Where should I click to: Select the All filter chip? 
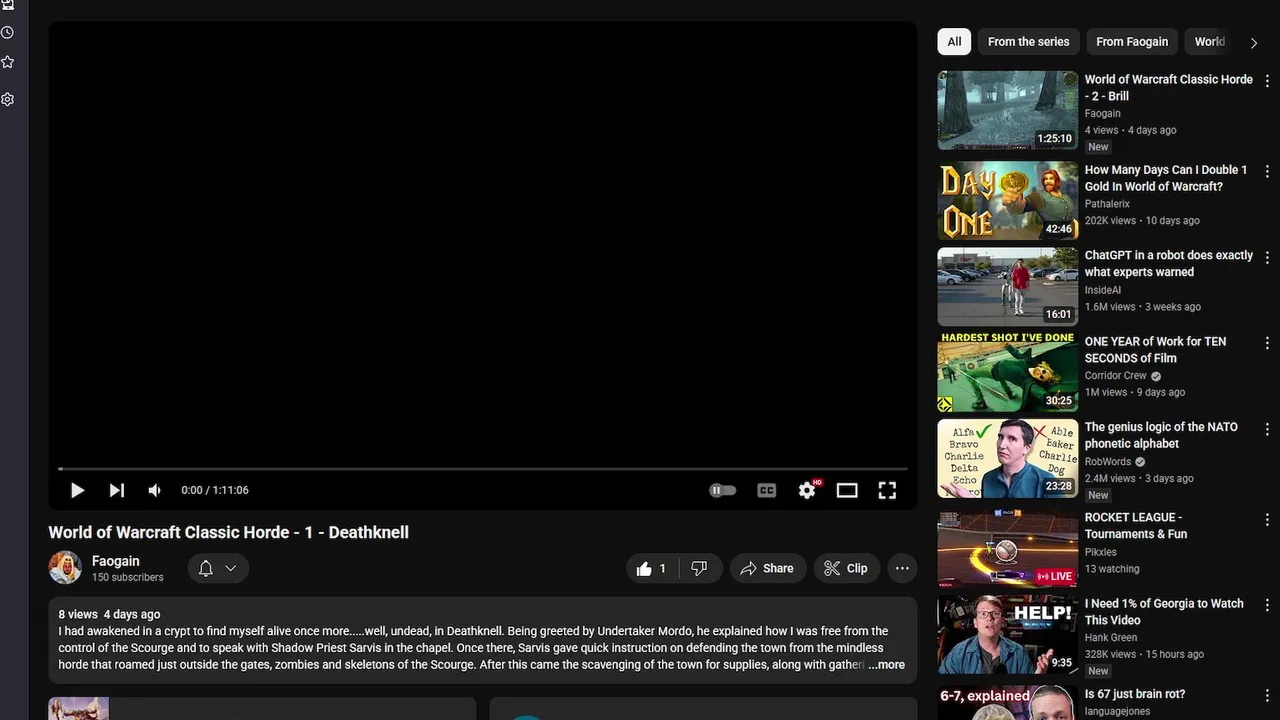pos(954,41)
